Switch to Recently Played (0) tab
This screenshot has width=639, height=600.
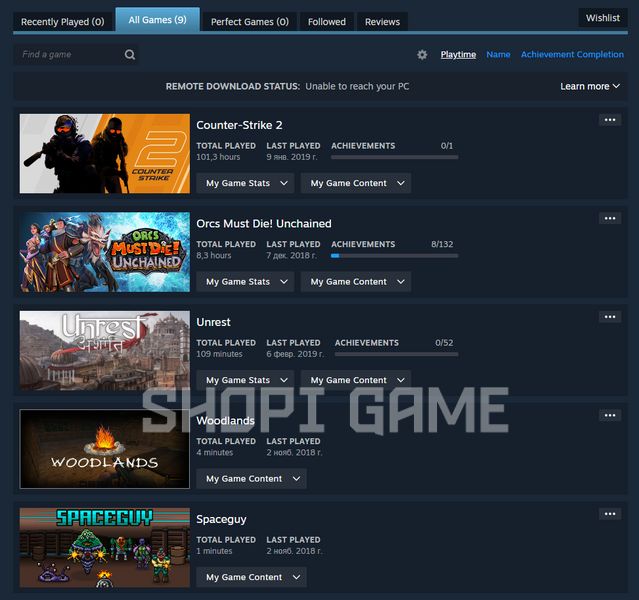tap(63, 22)
